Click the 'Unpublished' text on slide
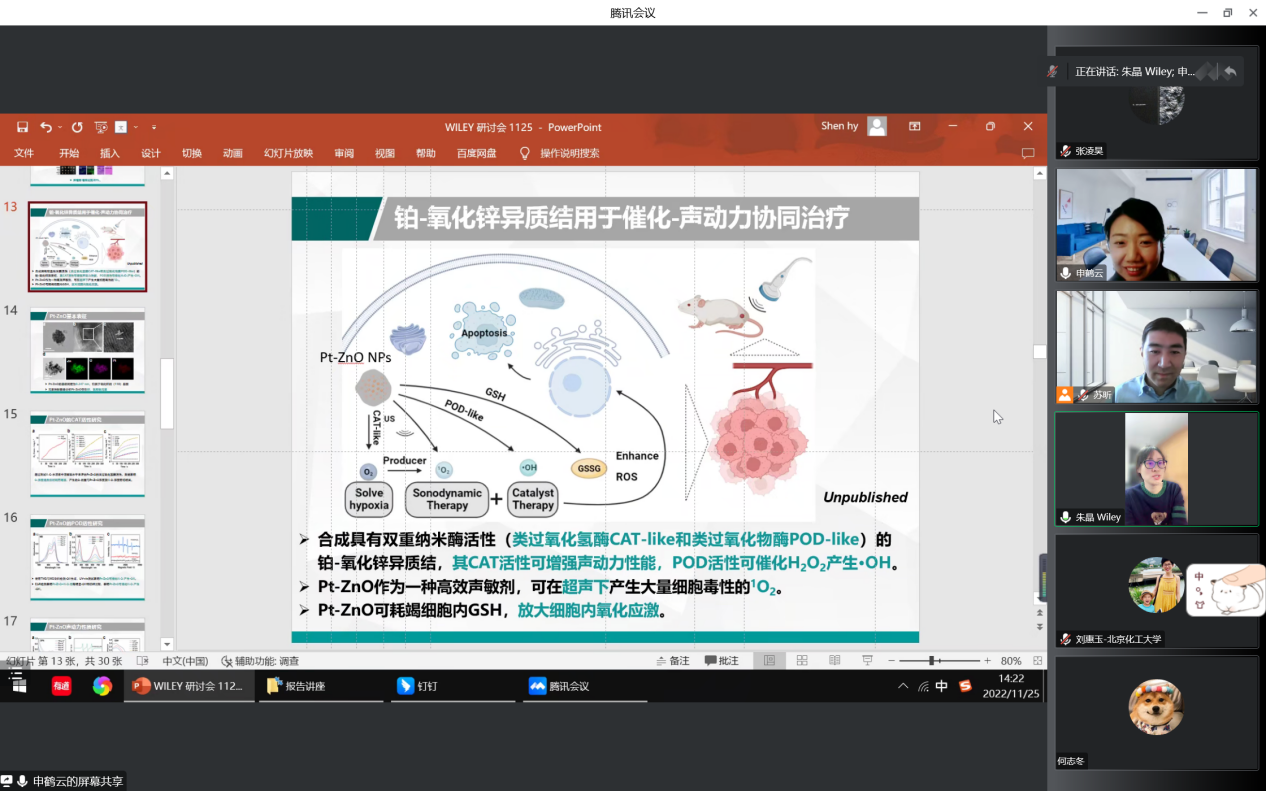This screenshot has width=1266, height=791. (x=865, y=497)
